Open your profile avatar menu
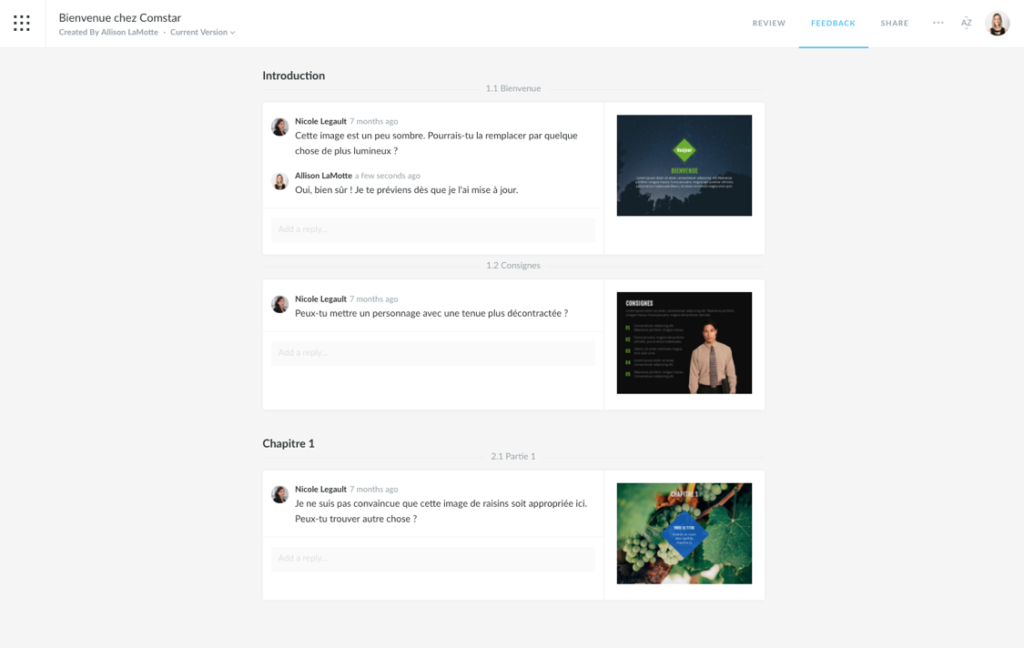Image resolution: width=1024 pixels, height=648 pixels. 996,22
